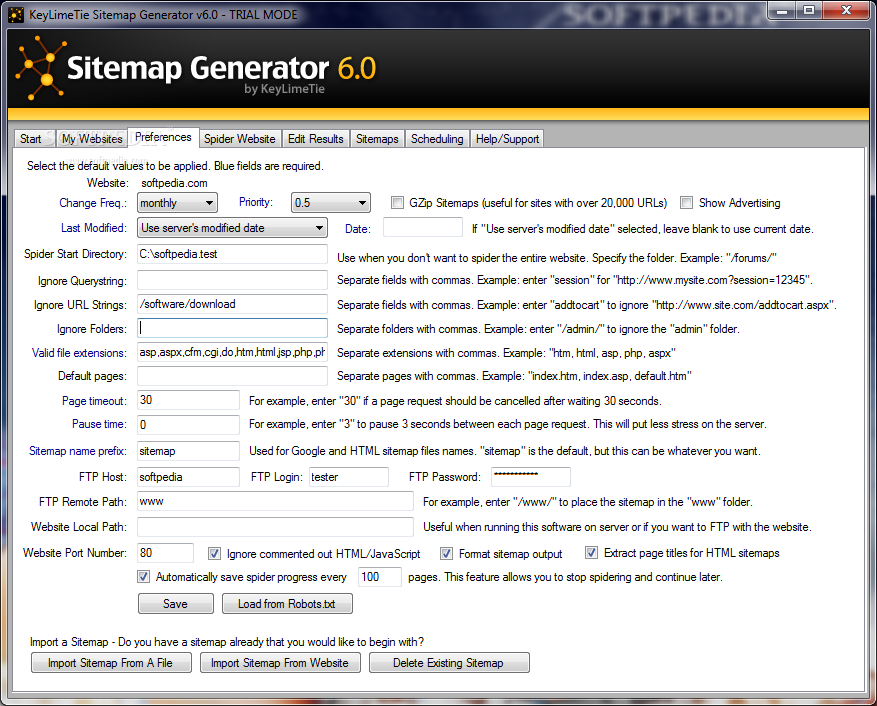Click the Sitemap Generator node logo
This screenshot has height=706, width=877.
pos(40,68)
